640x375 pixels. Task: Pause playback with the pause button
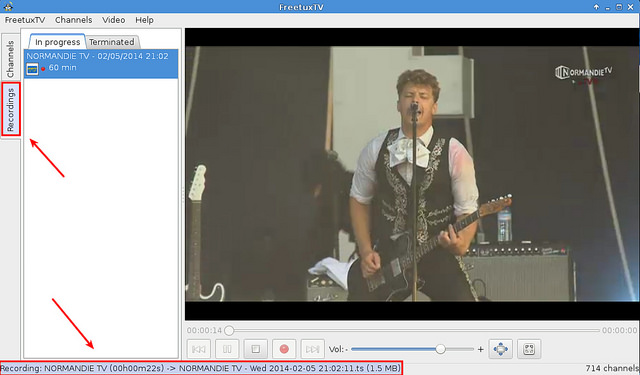(x=227, y=349)
